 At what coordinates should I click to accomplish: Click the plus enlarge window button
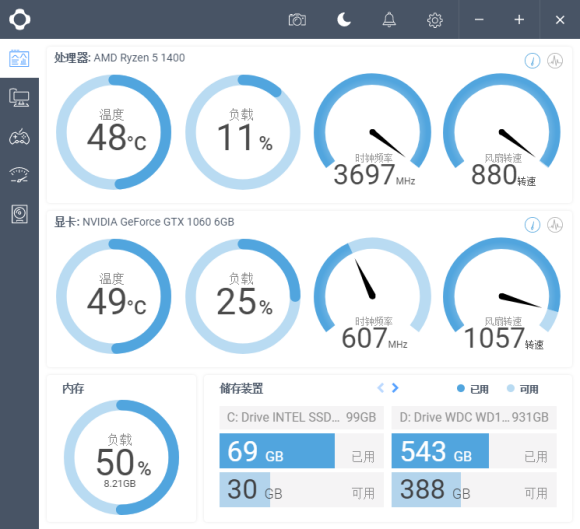[519, 20]
